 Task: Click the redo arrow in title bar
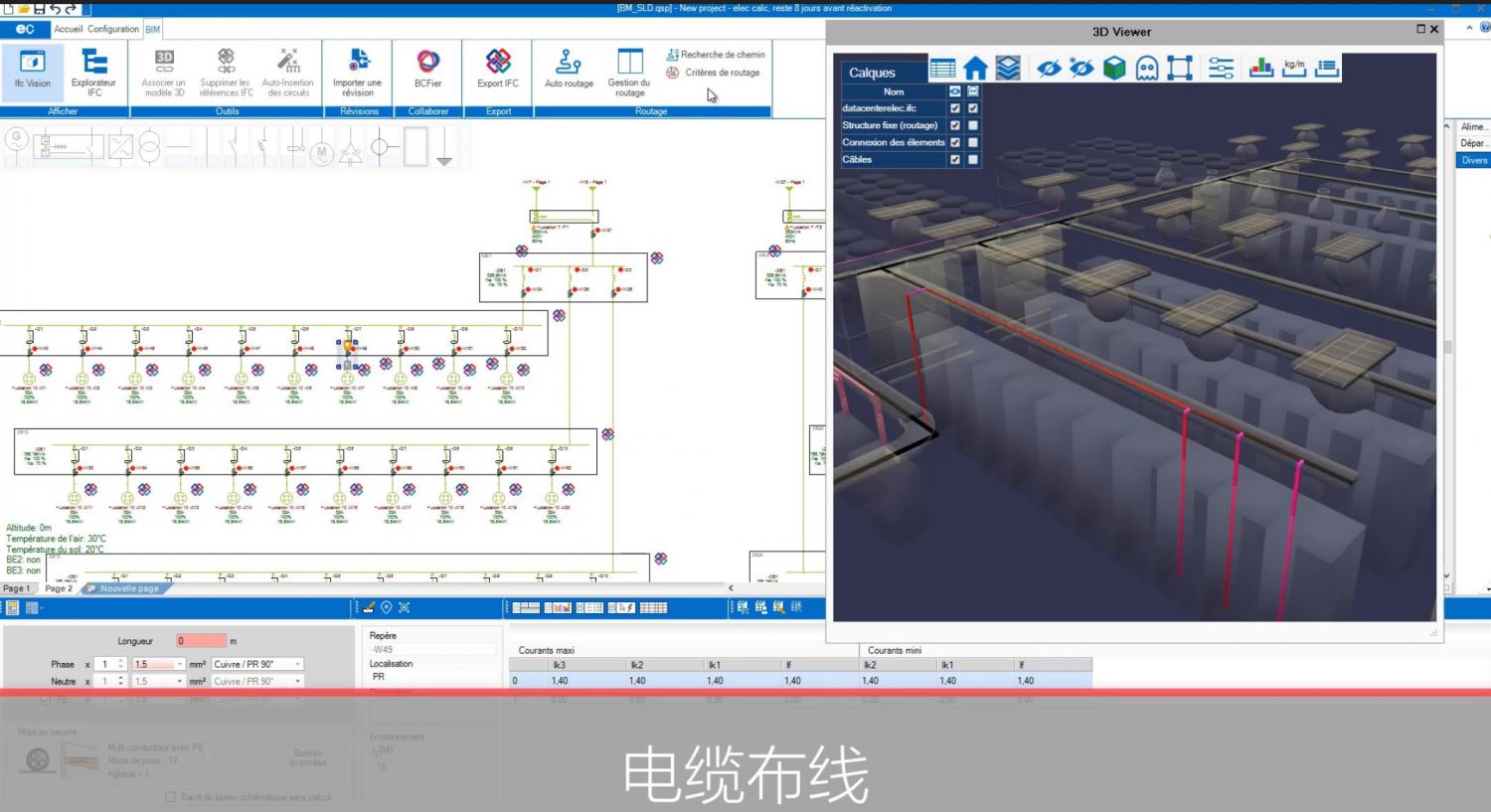click(x=71, y=8)
